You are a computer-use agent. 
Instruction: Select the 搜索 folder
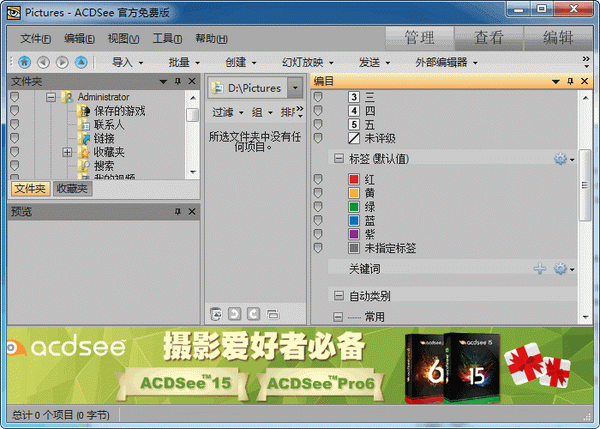point(96,166)
